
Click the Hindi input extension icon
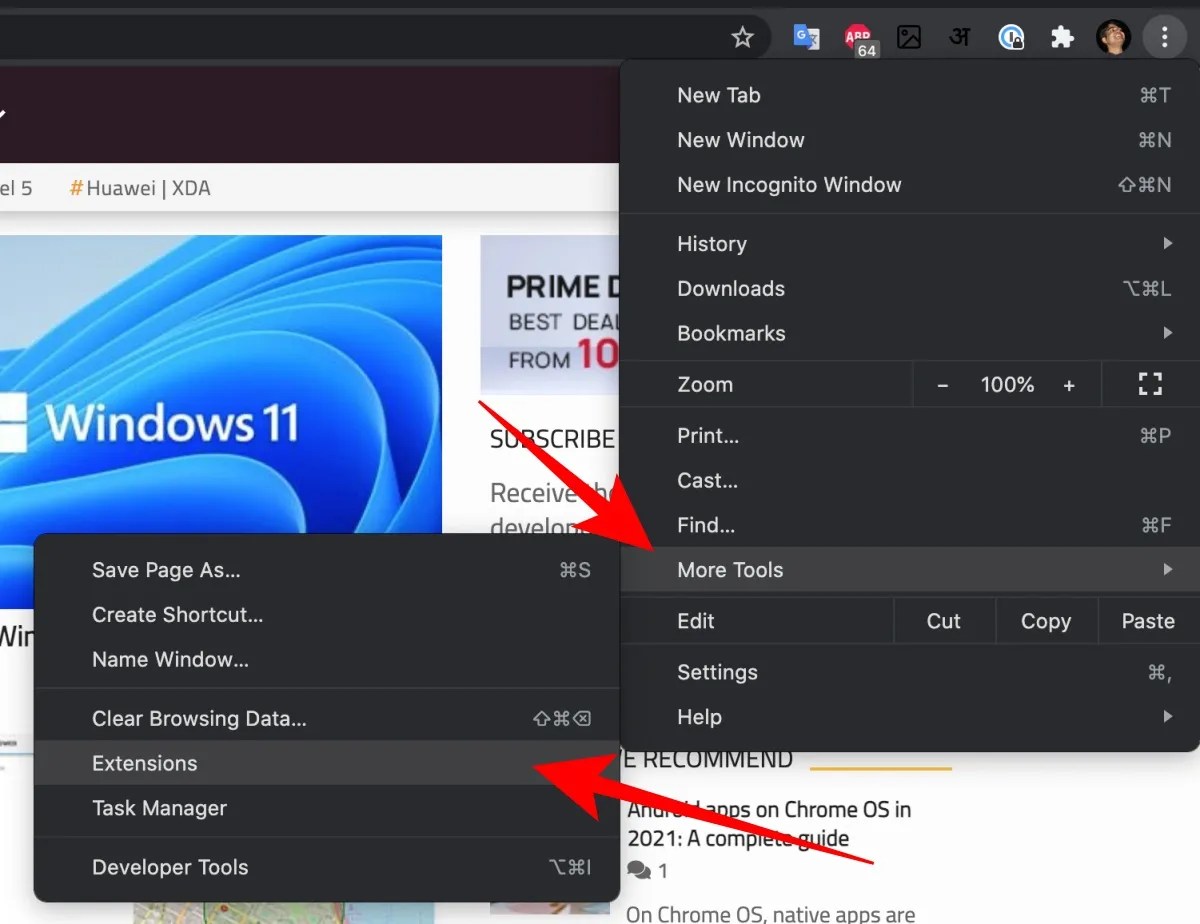click(959, 37)
